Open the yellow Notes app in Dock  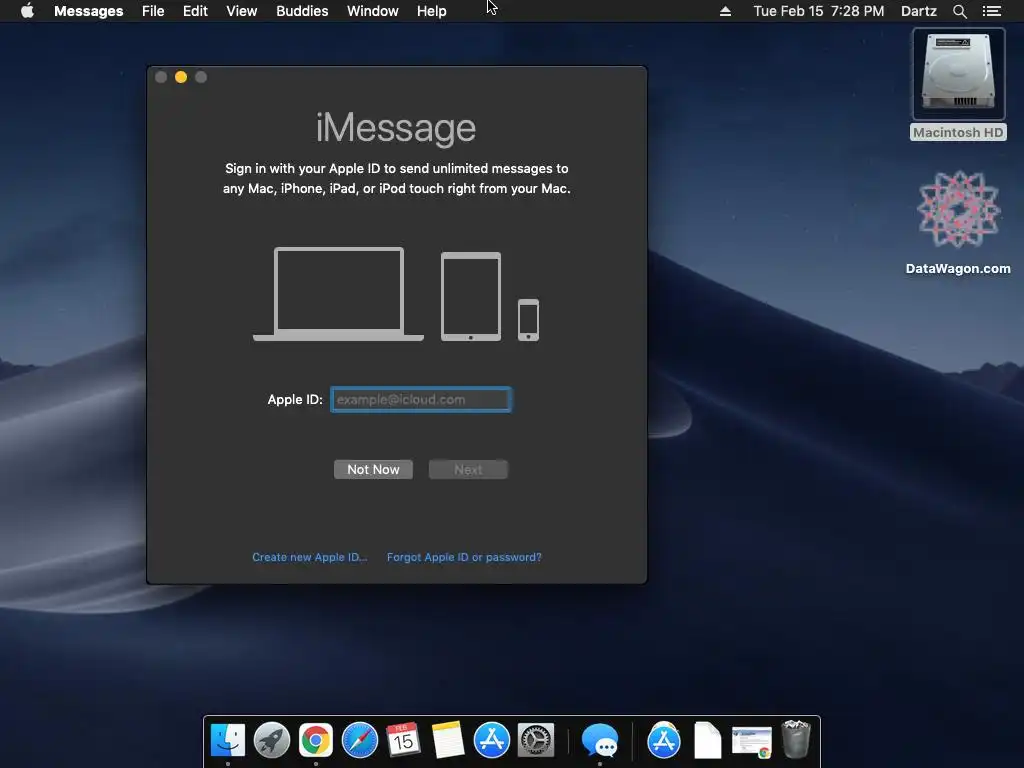[x=447, y=740]
